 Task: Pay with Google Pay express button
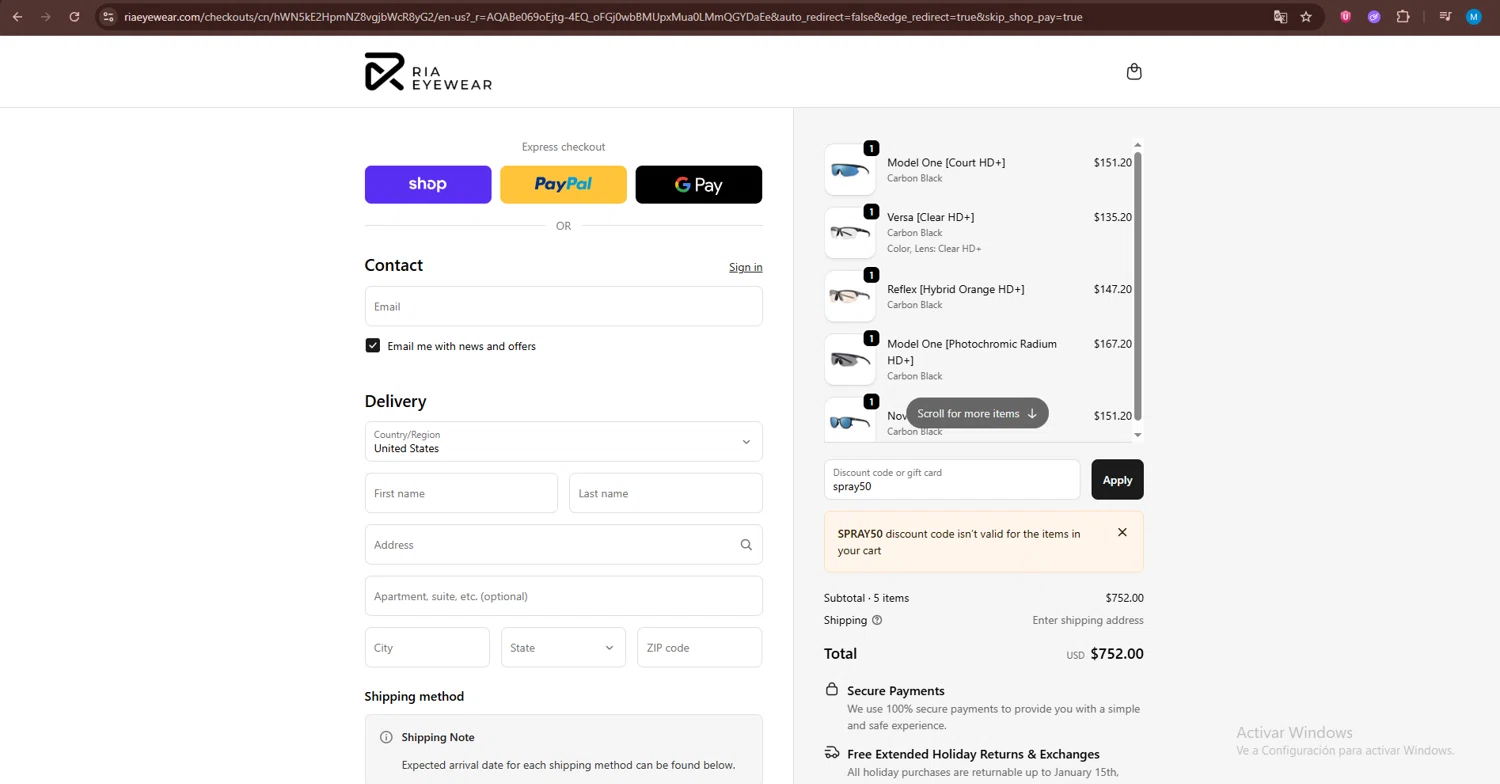click(699, 185)
